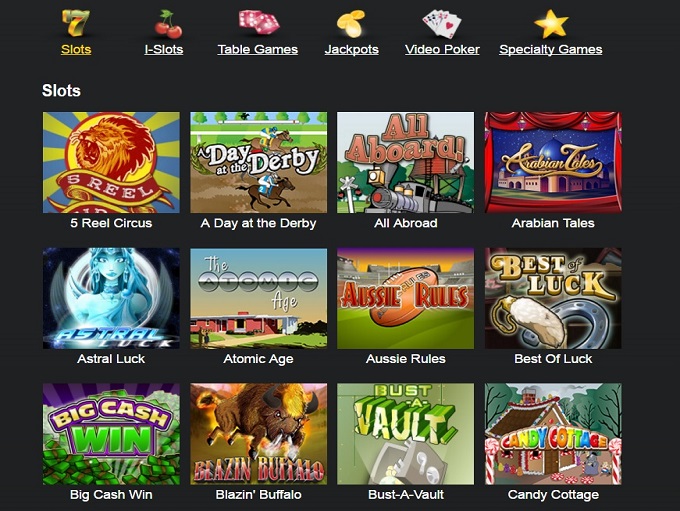Viewport: 680px width, 511px height.
Task: Click the playing cards Video Poker icon
Action: [441, 24]
